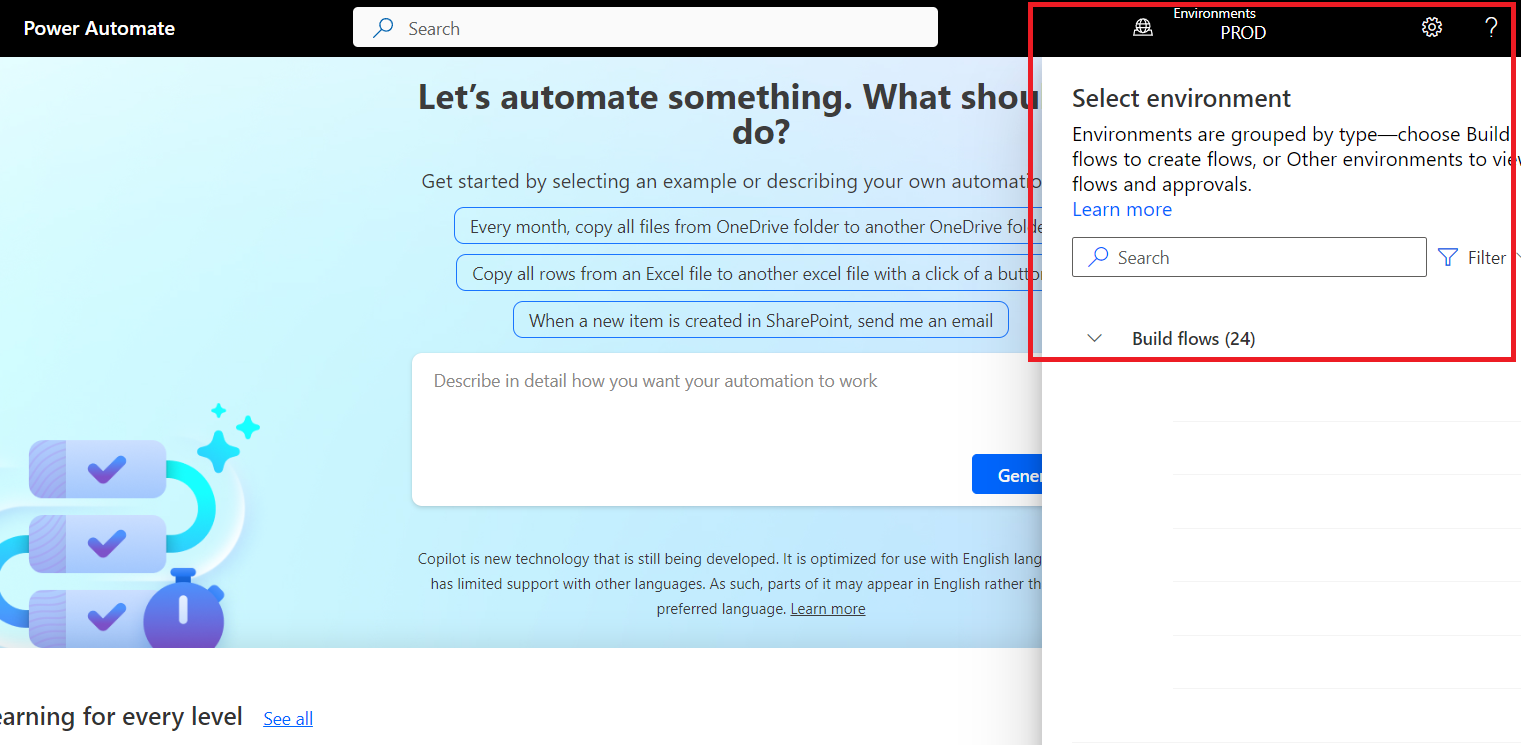Open the Settings gear icon
1521x745 pixels.
[x=1431, y=27]
